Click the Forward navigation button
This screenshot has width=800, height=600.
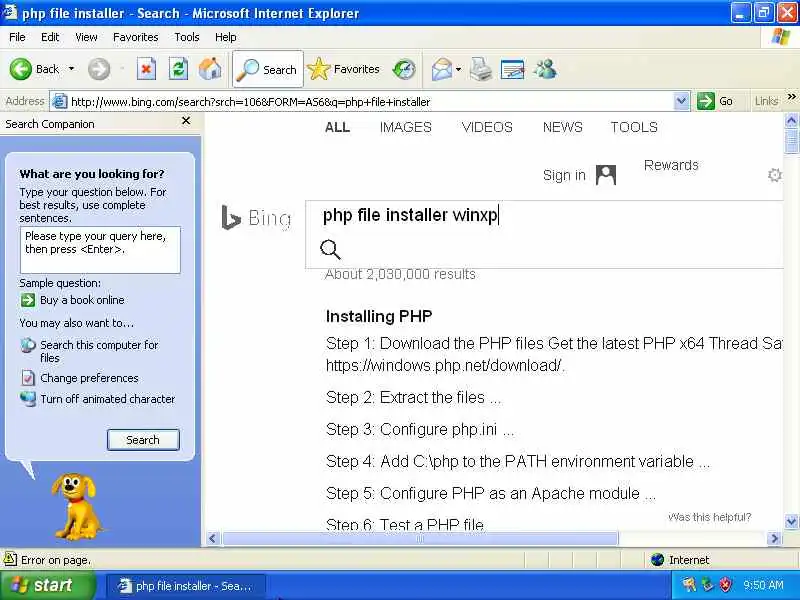pos(99,69)
